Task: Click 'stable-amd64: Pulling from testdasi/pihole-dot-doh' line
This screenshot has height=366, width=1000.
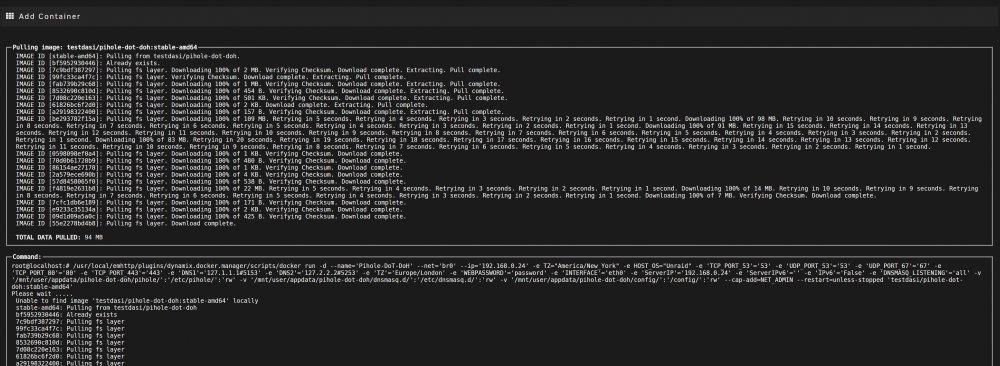Action: pos(106,308)
